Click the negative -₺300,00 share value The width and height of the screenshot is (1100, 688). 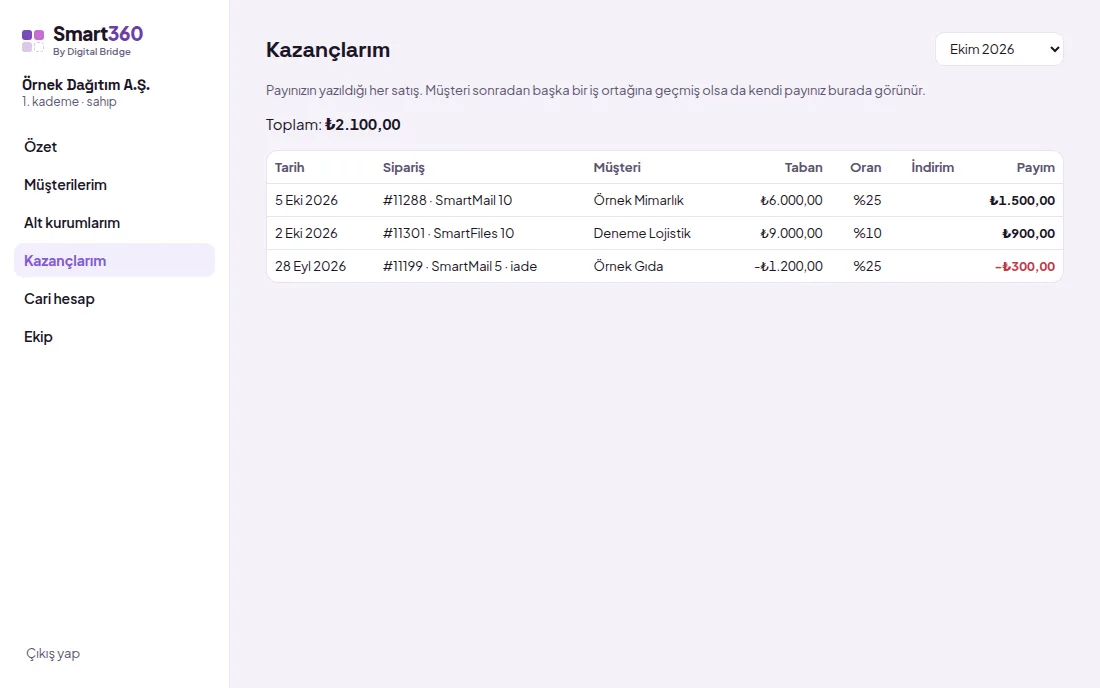(1025, 266)
